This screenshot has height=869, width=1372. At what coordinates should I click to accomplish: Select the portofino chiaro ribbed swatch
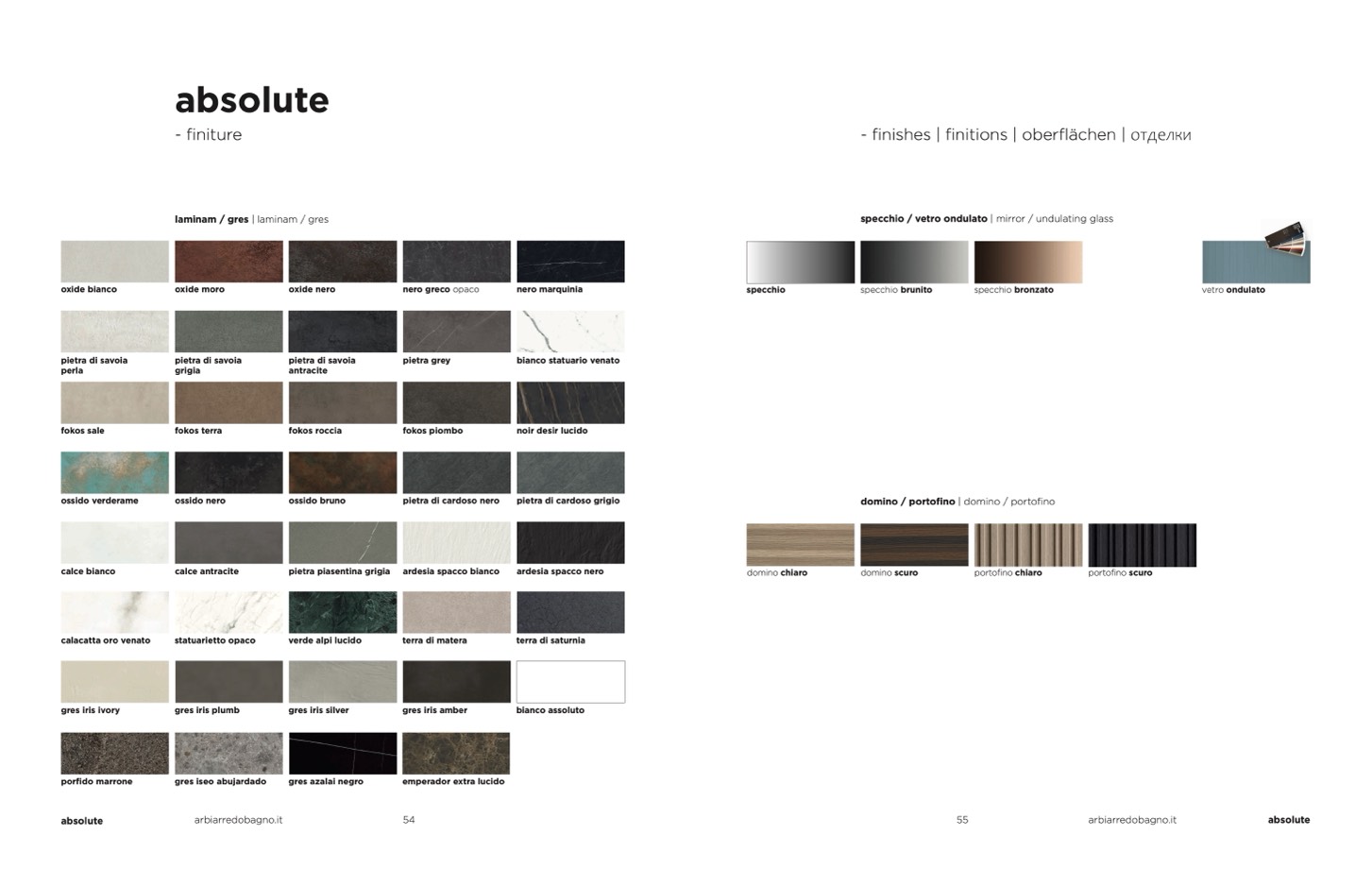[x=1027, y=545]
